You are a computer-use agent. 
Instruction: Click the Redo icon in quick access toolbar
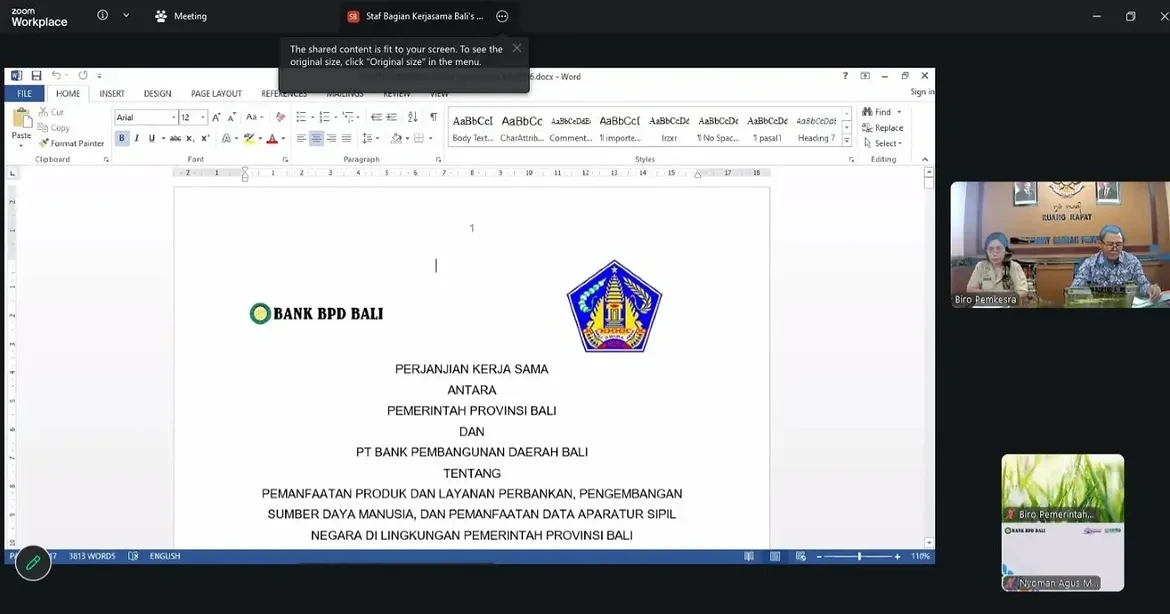83,75
